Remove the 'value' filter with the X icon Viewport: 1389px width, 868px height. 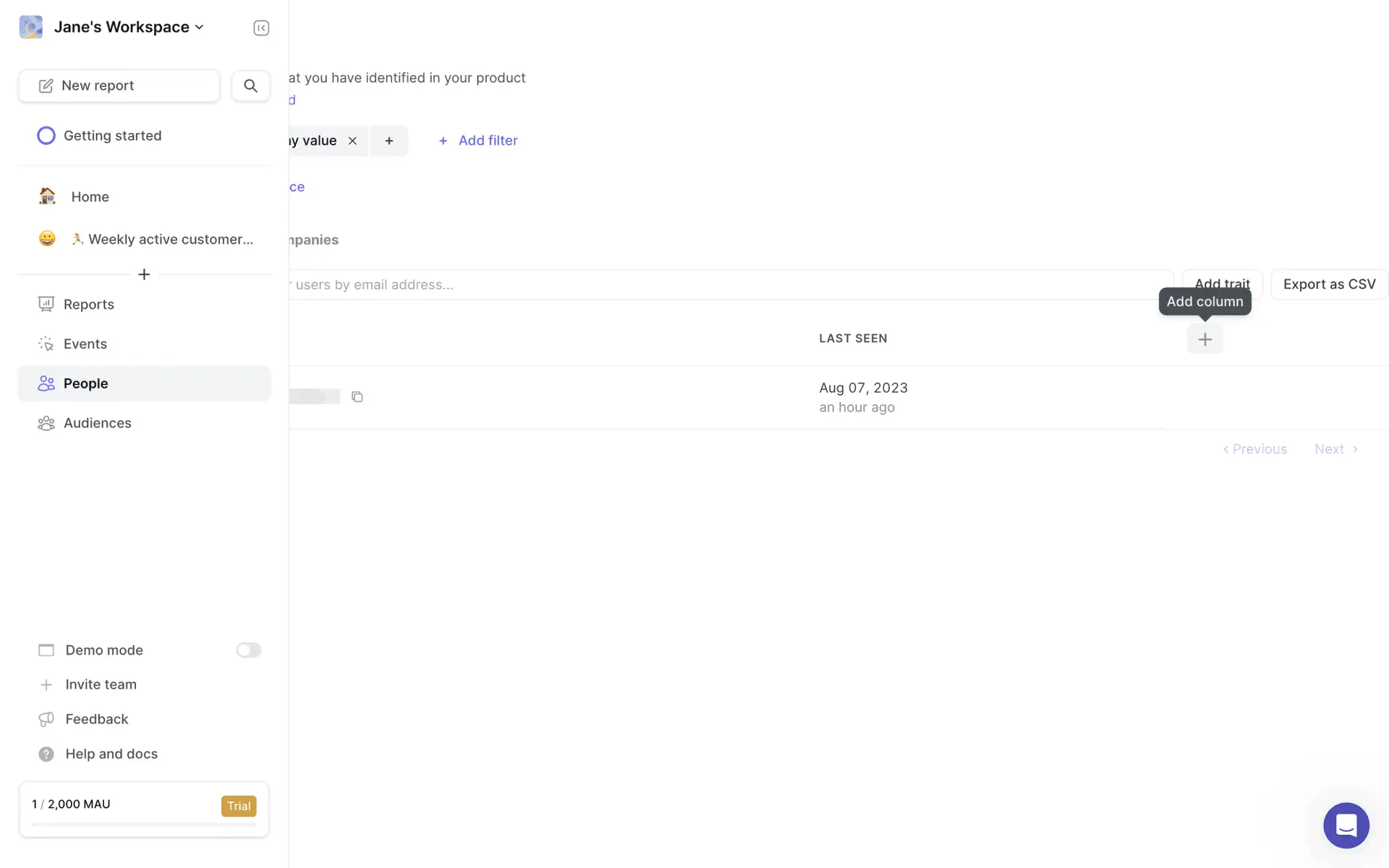[352, 141]
